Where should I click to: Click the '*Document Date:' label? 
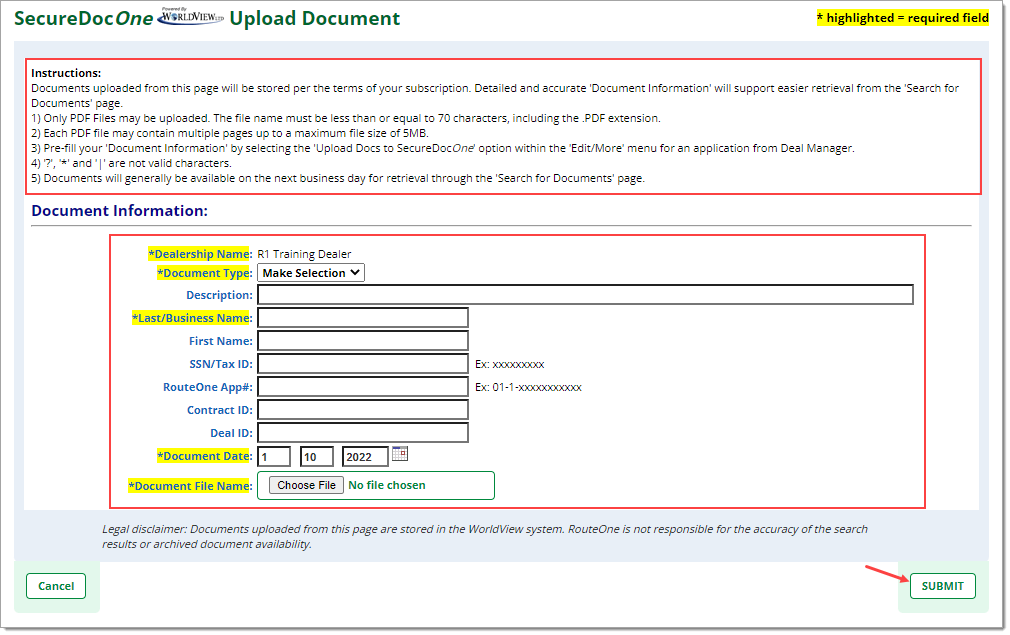coord(205,457)
